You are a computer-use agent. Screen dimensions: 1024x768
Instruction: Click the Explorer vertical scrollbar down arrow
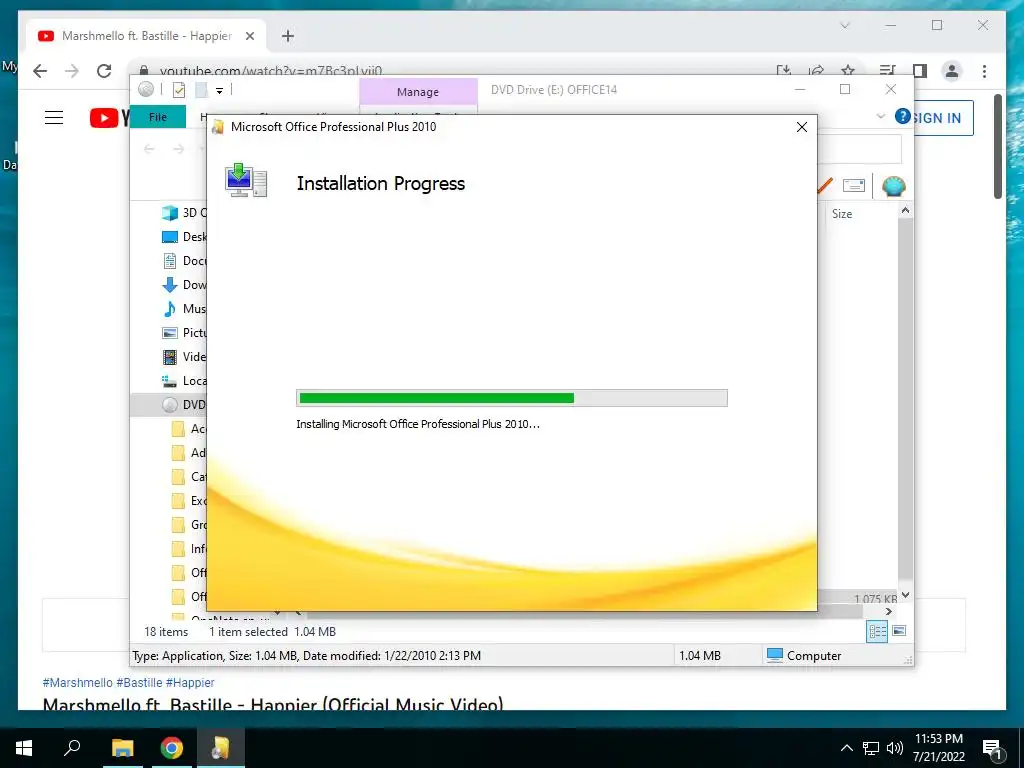tap(905, 595)
